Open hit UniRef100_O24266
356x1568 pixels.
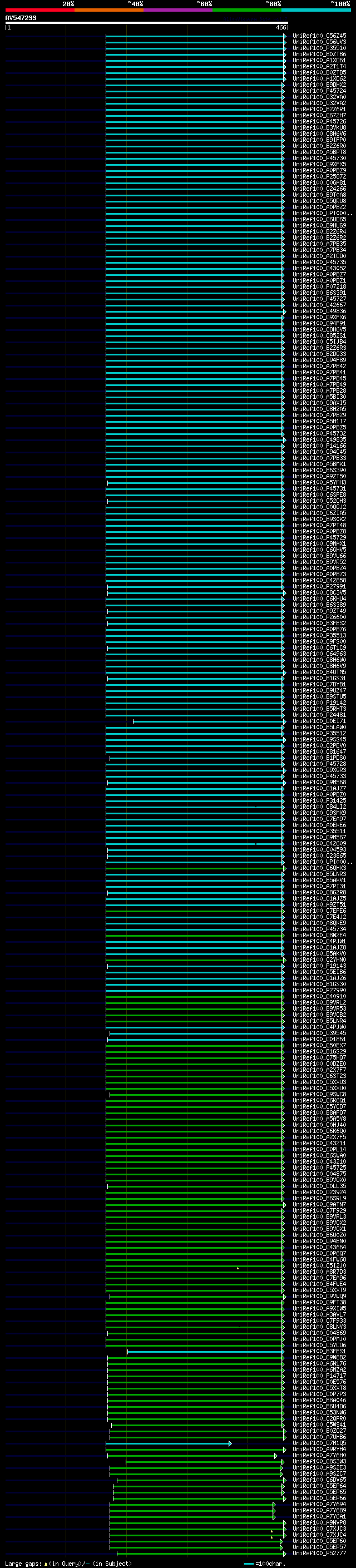point(319,189)
